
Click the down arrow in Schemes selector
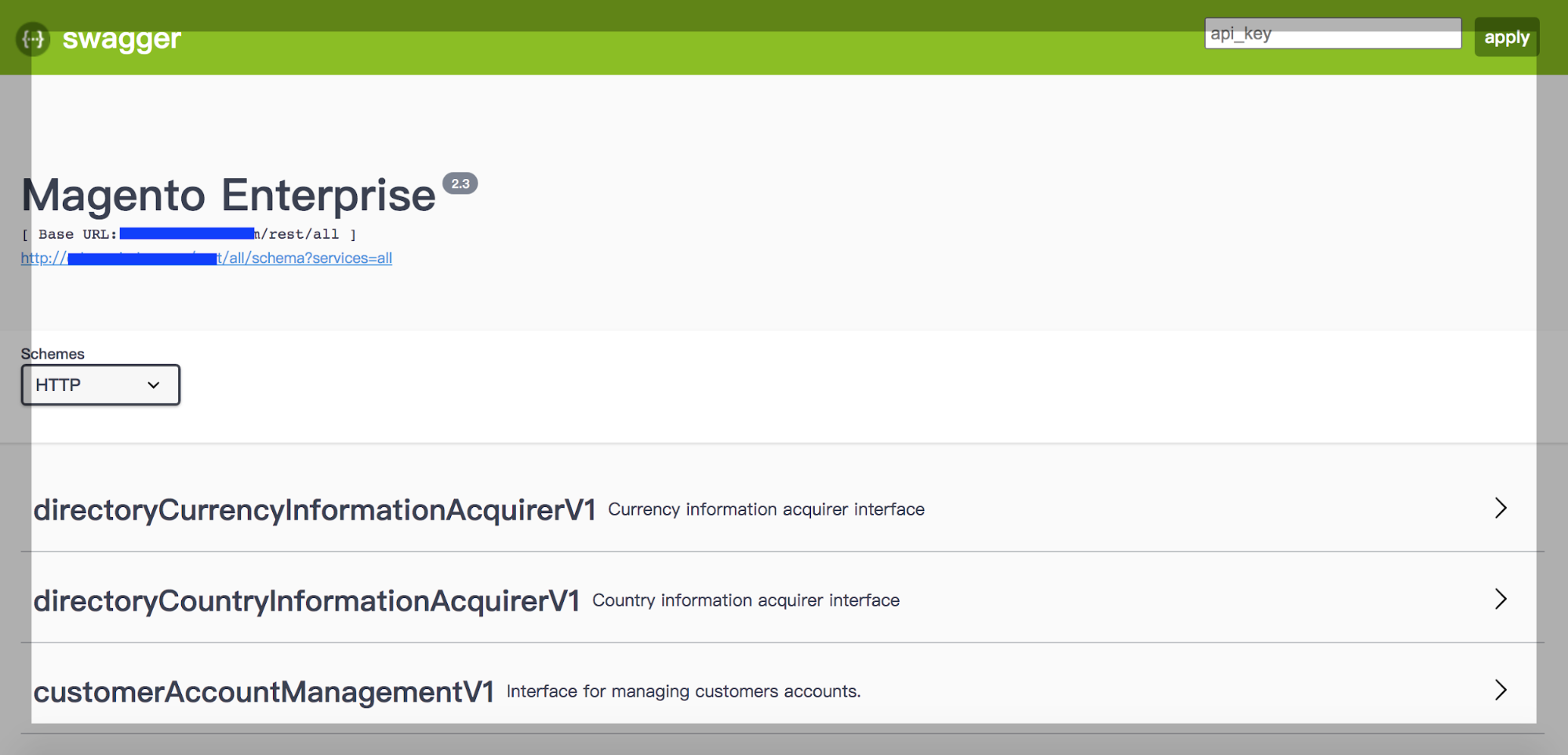[x=154, y=385]
